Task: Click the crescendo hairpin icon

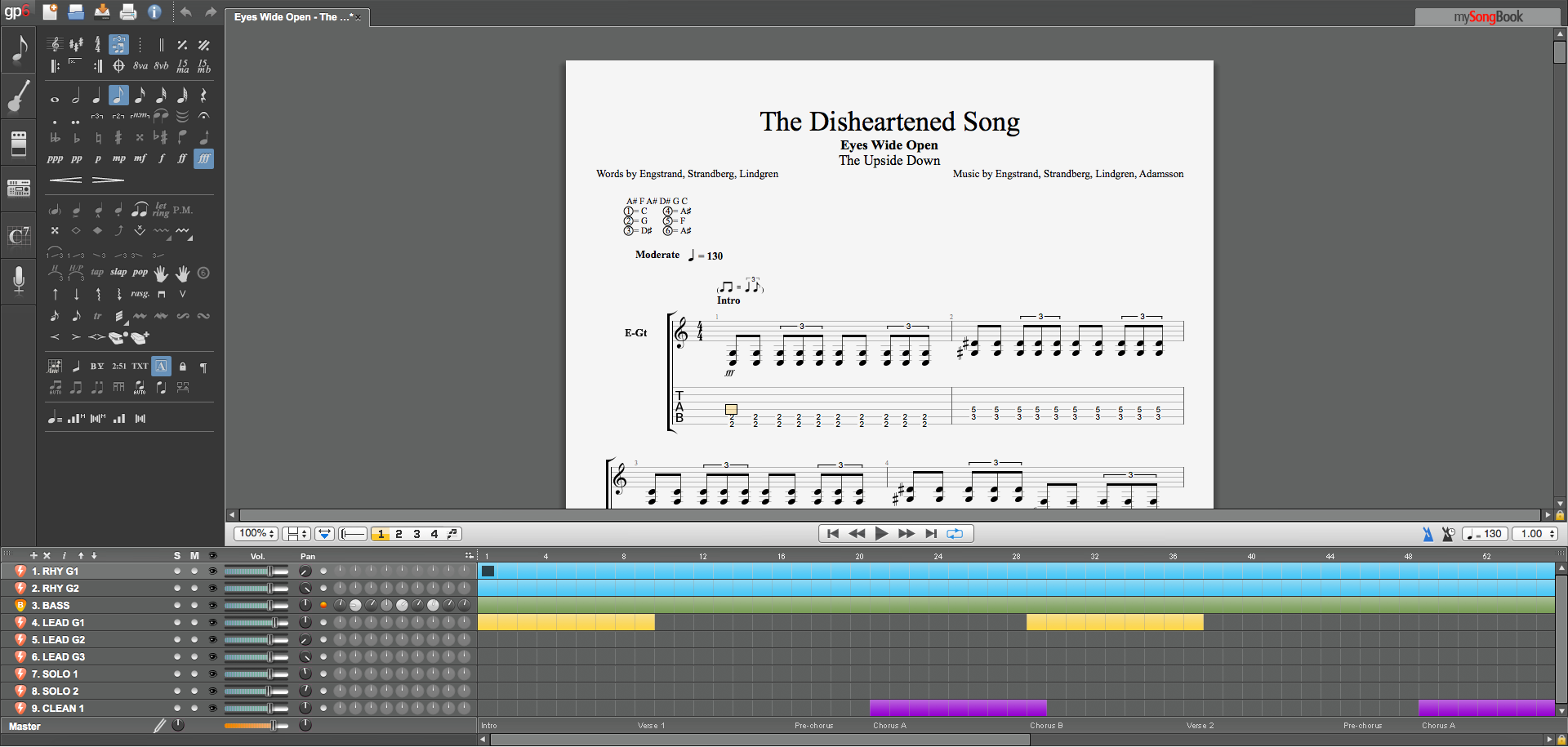Action: coord(65,180)
